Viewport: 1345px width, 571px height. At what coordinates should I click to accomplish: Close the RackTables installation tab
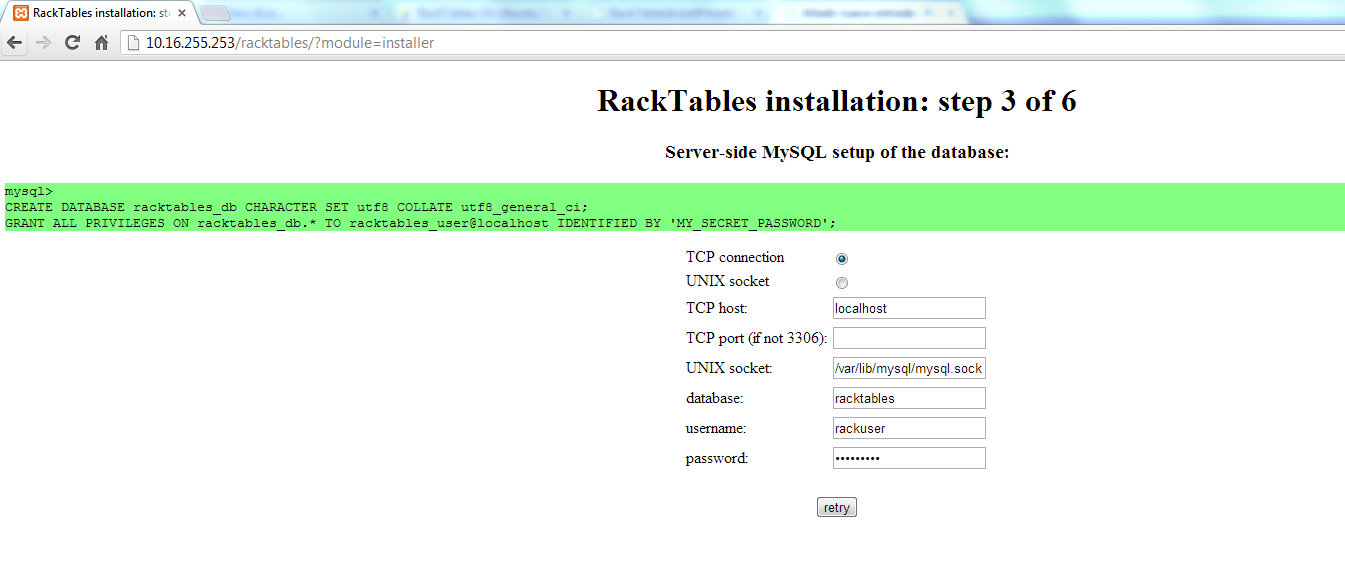pyautogui.click(x=181, y=13)
